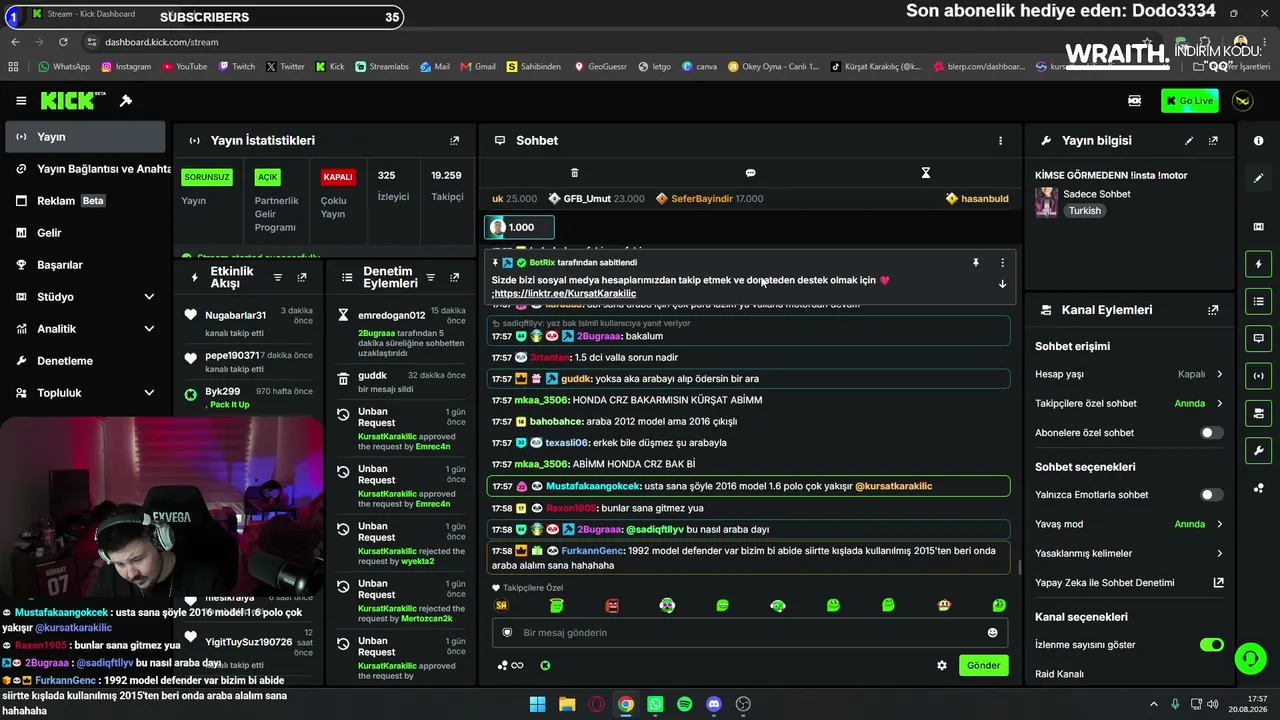This screenshot has height=720, width=1280.
Task: Open WhatsApp from the taskbar
Action: pyautogui.click(x=655, y=704)
